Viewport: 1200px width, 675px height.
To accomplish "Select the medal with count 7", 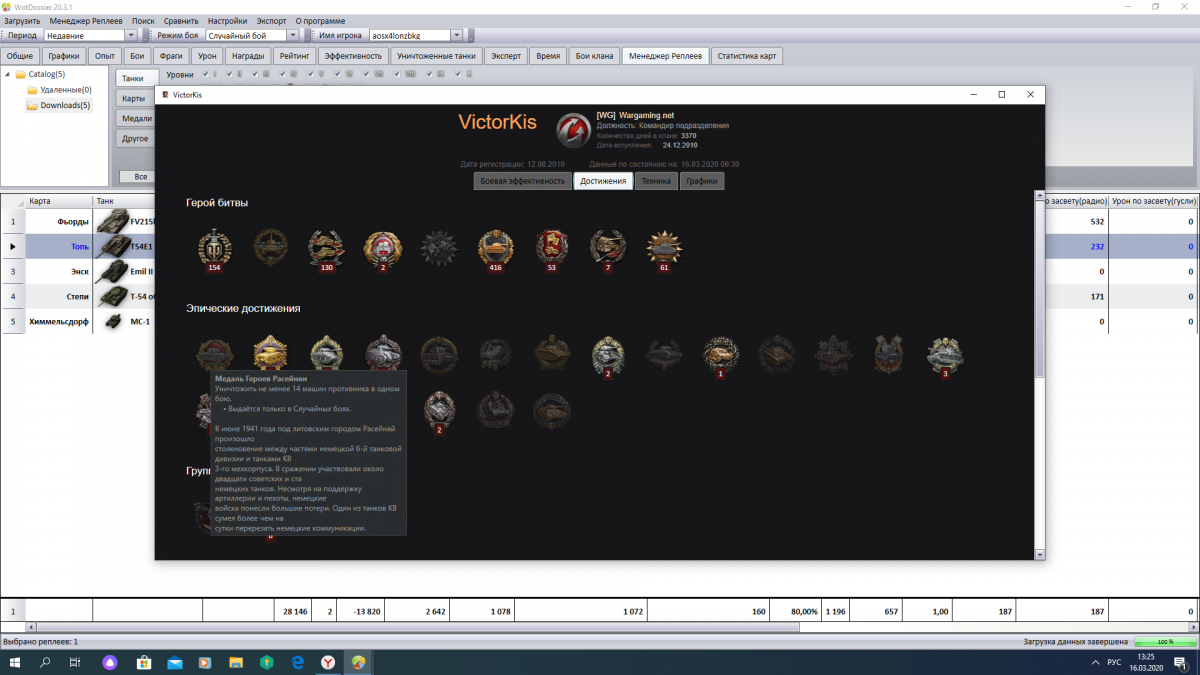I will coord(607,248).
